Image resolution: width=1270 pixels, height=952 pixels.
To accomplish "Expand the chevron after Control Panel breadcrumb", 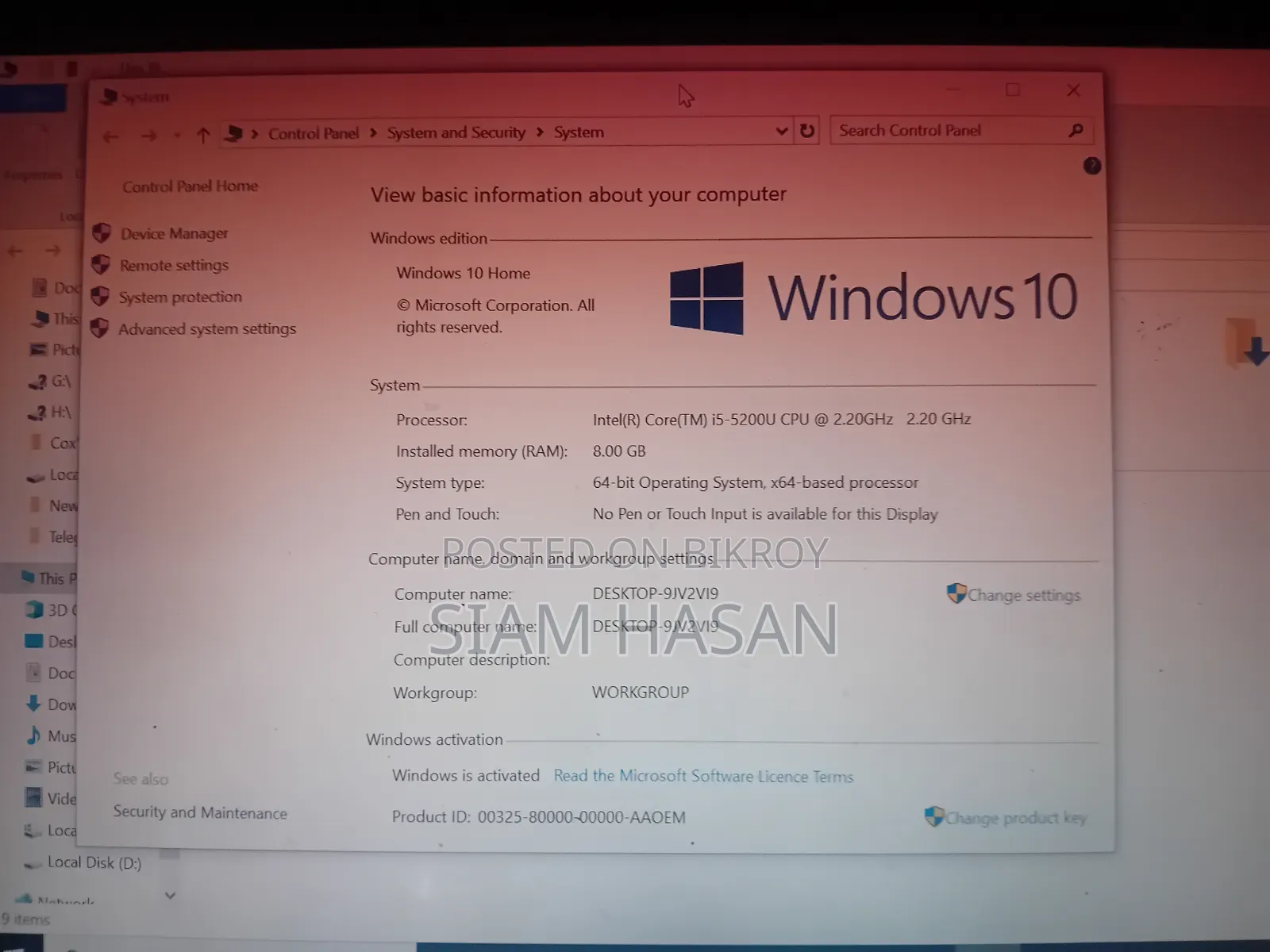I will pos(373,132).
